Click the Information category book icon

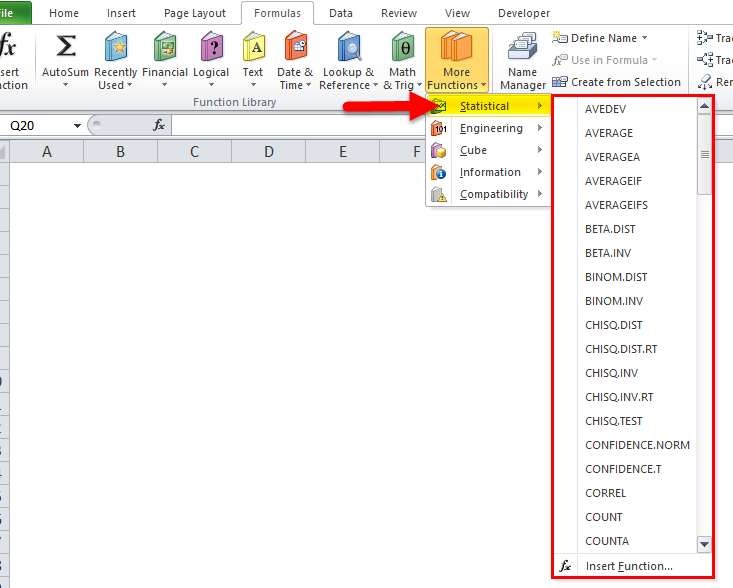pos(438,172)
